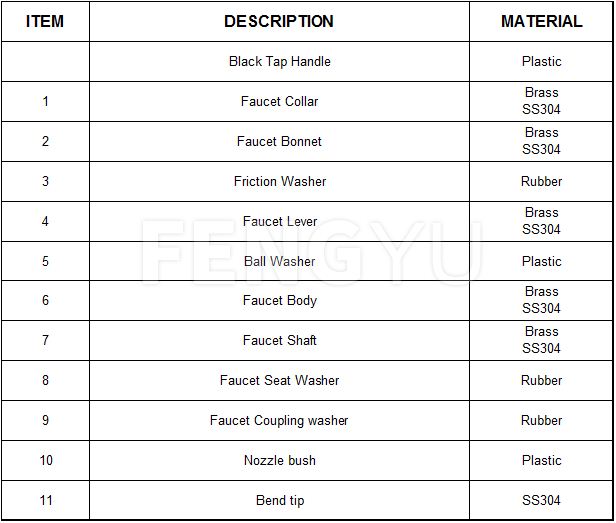Select the Bend tip description cell
The image size is (616, 523).
click(280, 501)
